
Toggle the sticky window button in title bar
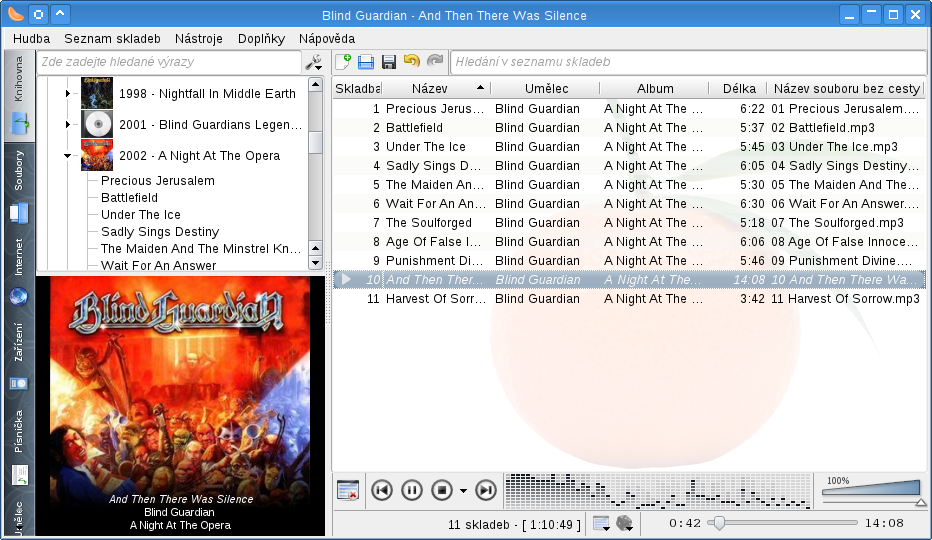pos(39,14)
